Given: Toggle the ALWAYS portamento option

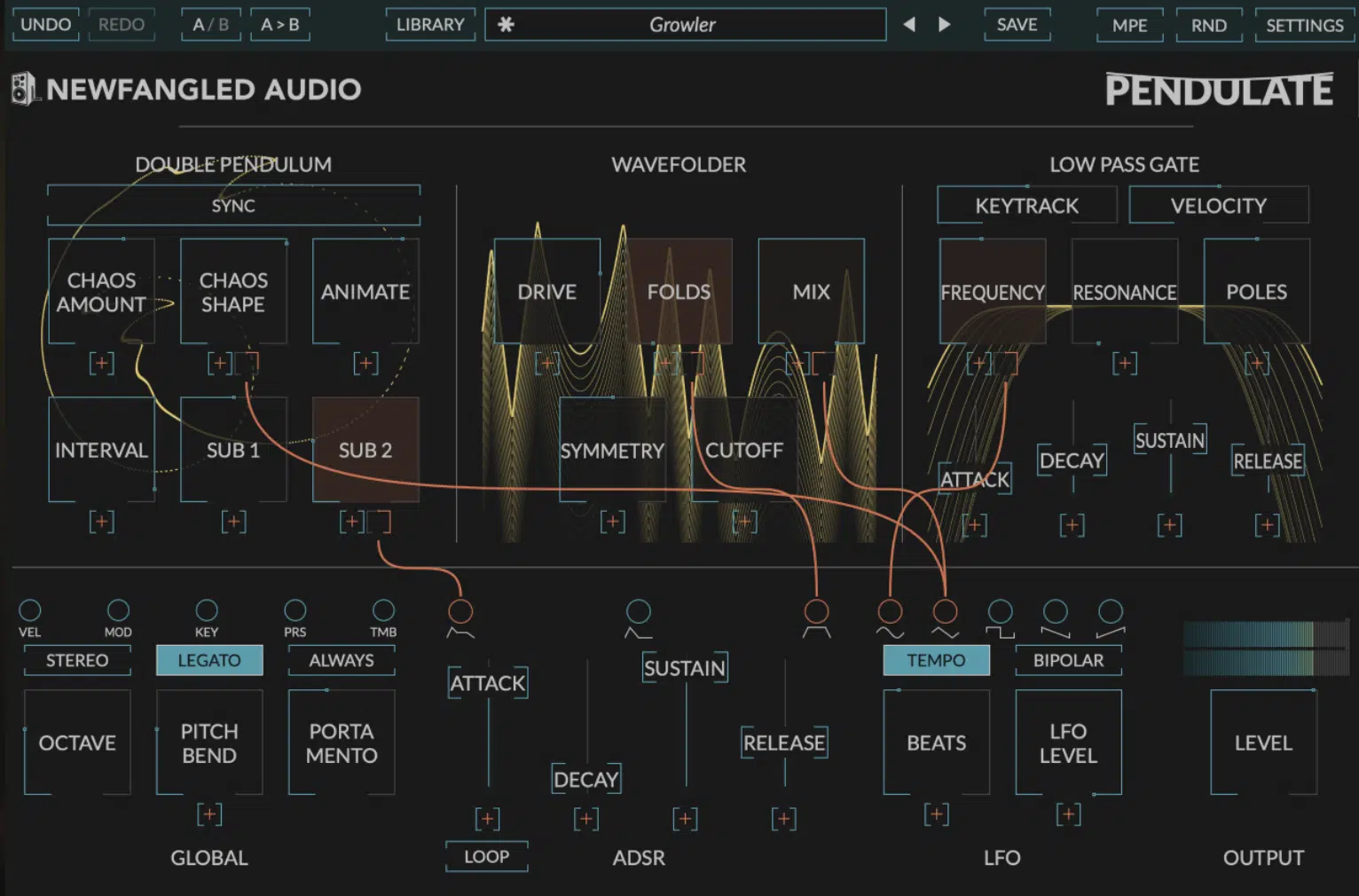Looking at the screenshot, I should pos(342,660).
